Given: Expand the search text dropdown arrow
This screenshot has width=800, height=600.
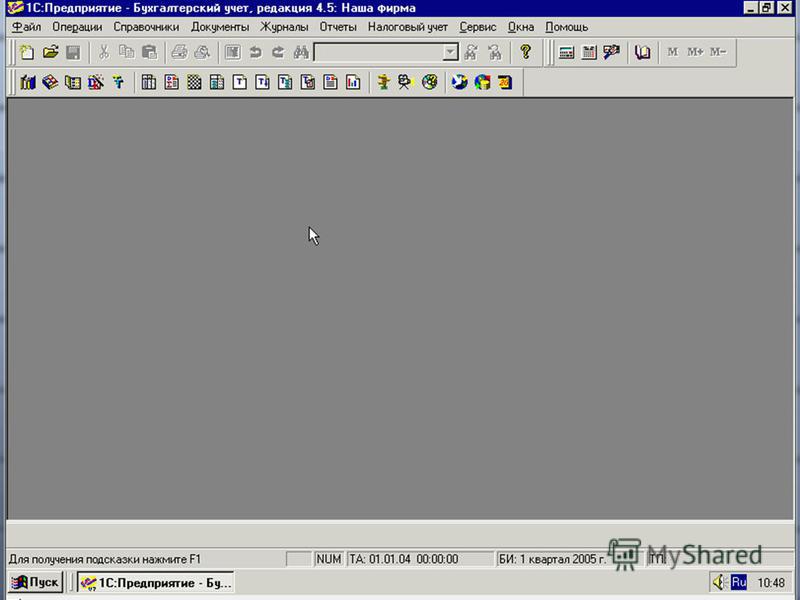Looking at the screenshot, I should 450,52.
